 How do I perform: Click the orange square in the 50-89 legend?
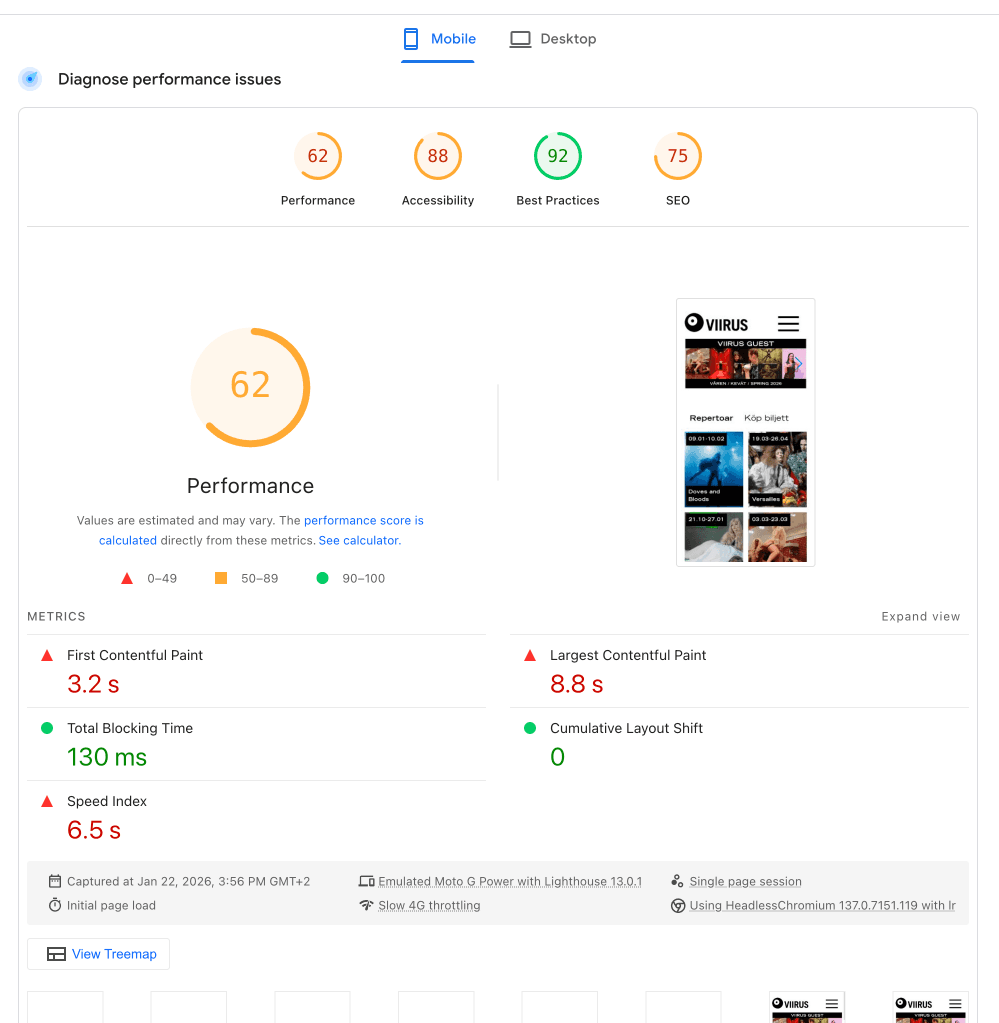click(221, 578)
